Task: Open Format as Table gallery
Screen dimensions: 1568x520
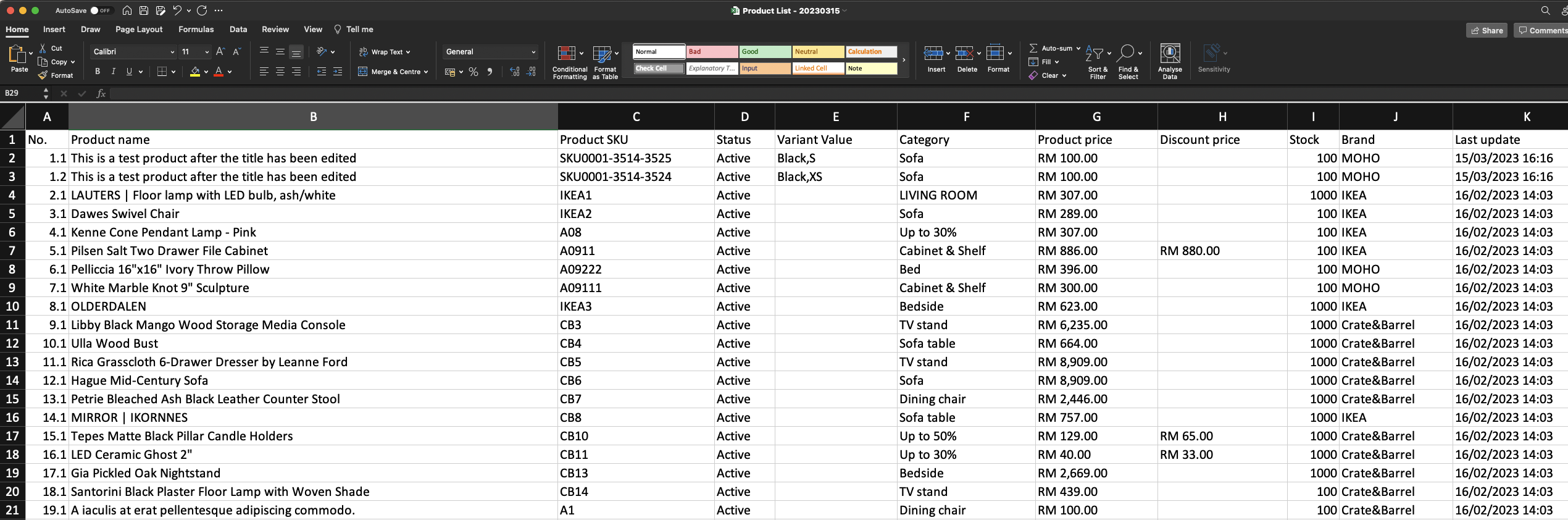Action: [x=603, y=54]
